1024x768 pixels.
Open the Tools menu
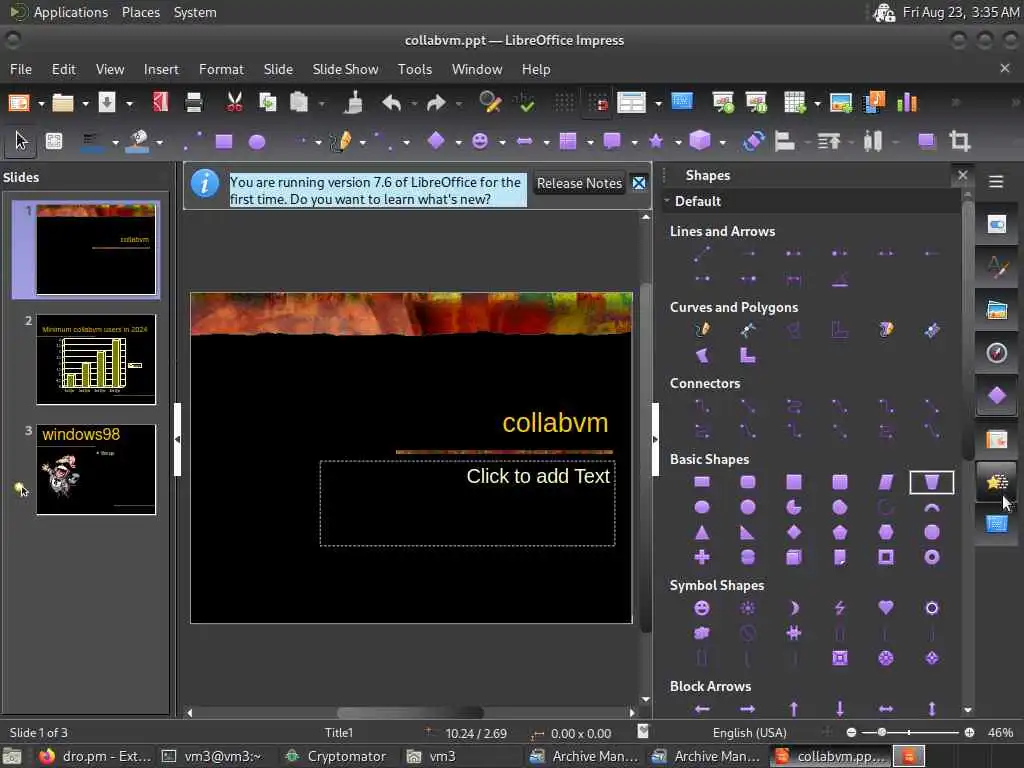(415, 69)
